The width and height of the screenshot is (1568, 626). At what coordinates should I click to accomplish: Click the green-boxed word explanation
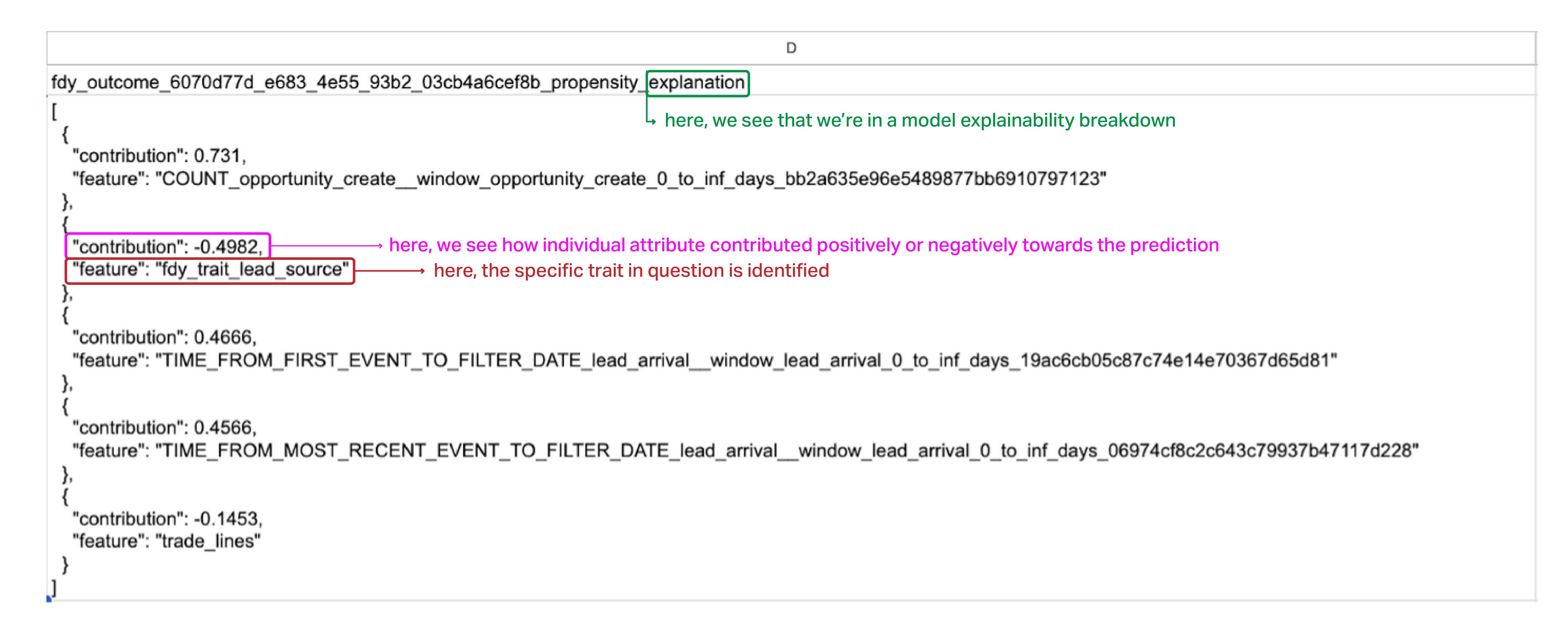[697, 83]
